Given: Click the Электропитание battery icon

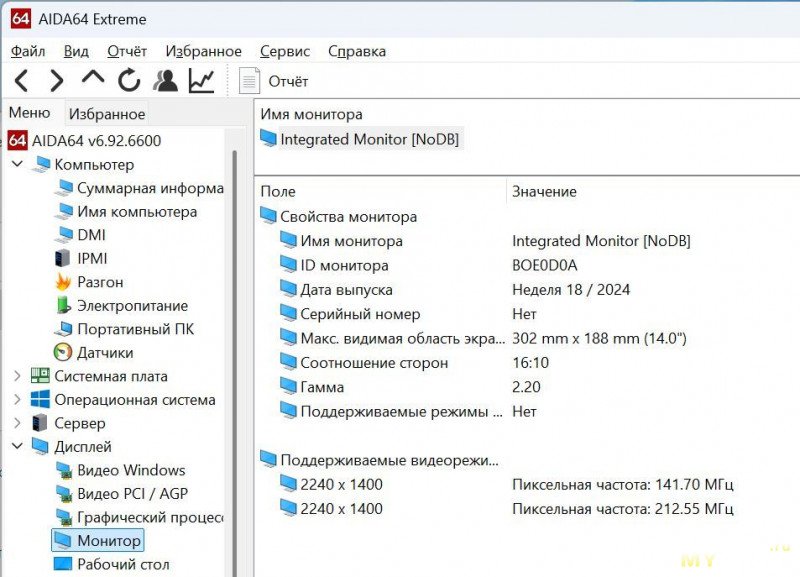Looking at the screenshot, I should pyautogui.click(x=63, y=305).
